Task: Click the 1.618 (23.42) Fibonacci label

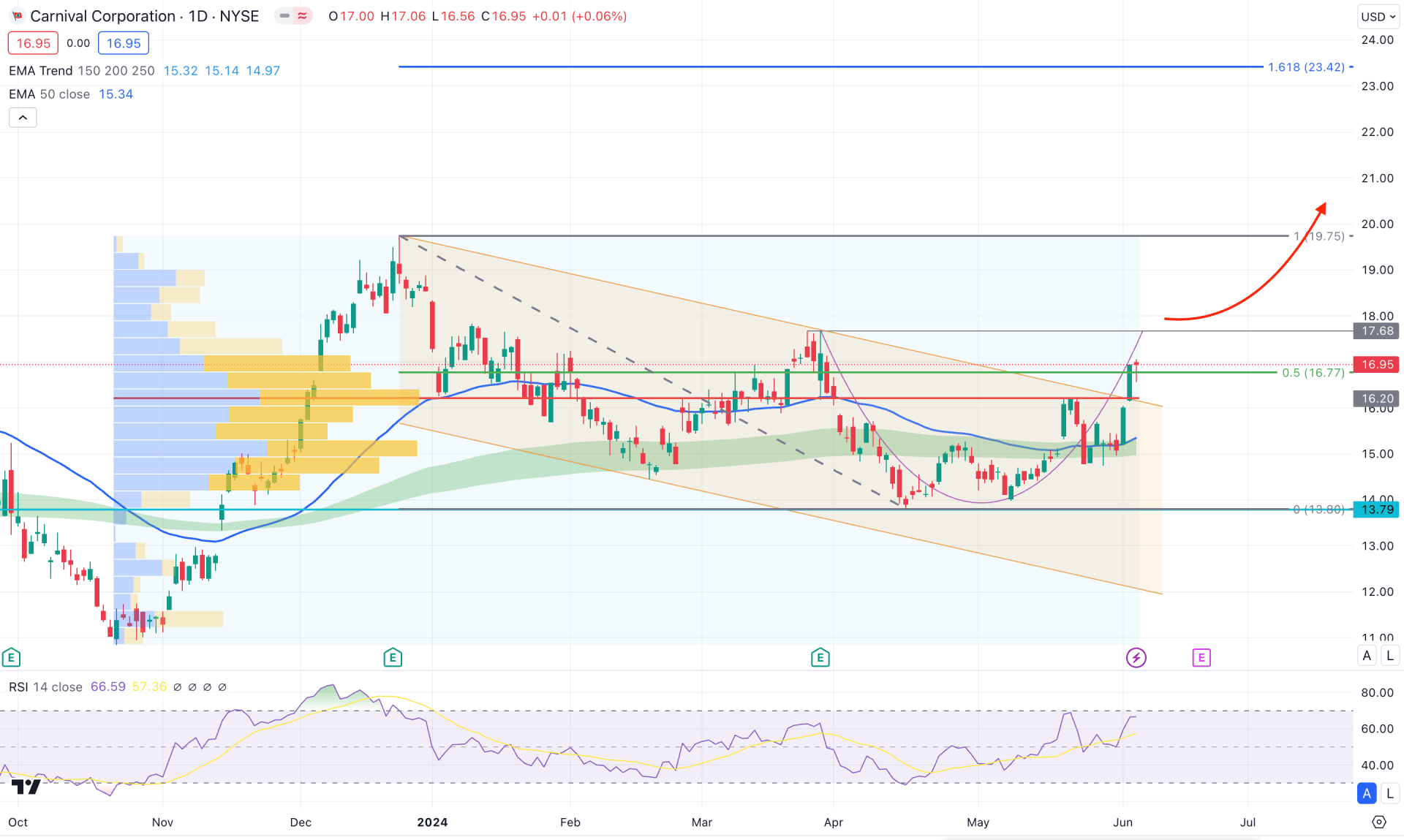Action: pos(1306,67)
